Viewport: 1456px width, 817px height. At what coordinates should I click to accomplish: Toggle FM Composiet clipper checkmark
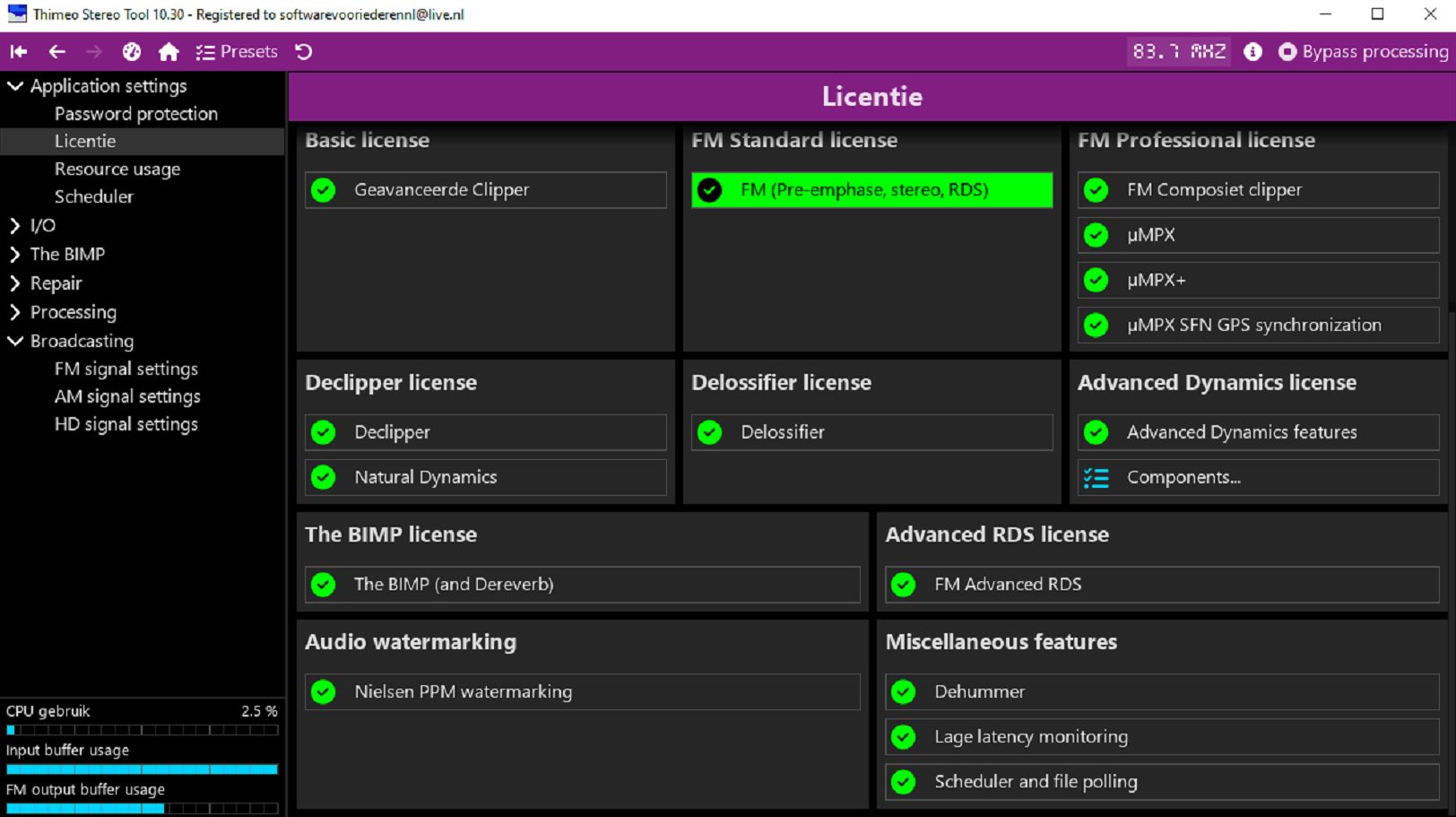click(x=1096, y=190)
